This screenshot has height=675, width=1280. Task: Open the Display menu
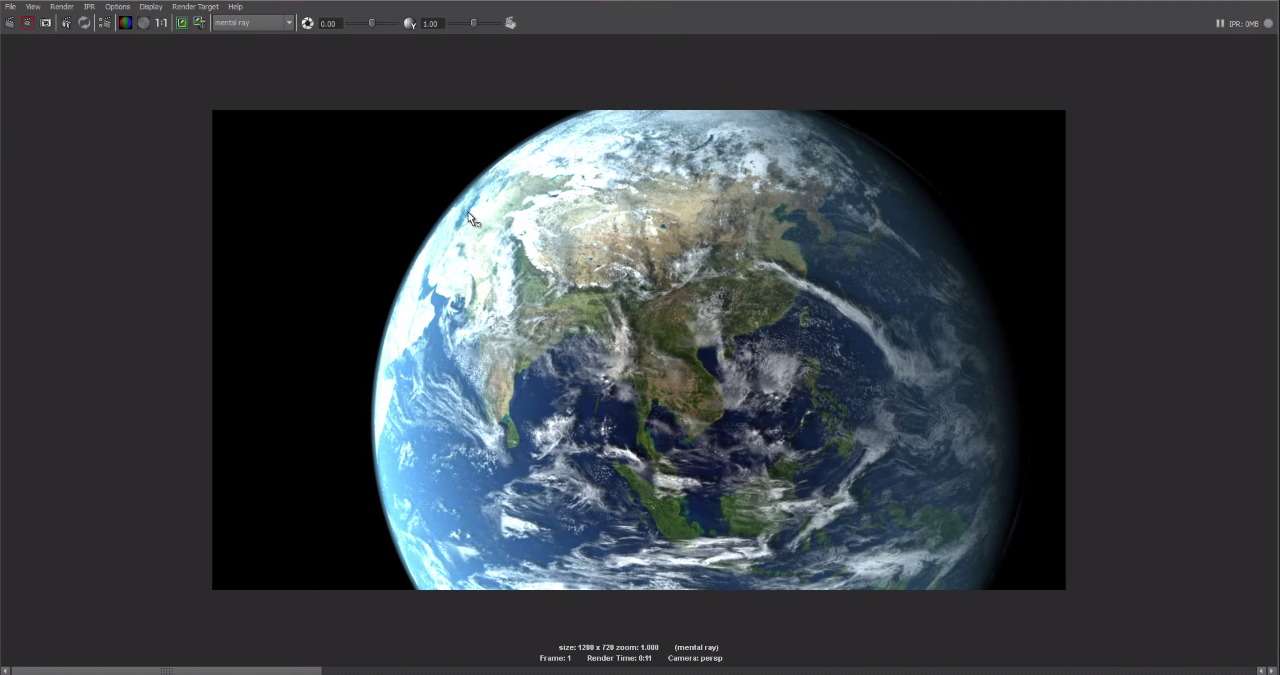[151, 7]
